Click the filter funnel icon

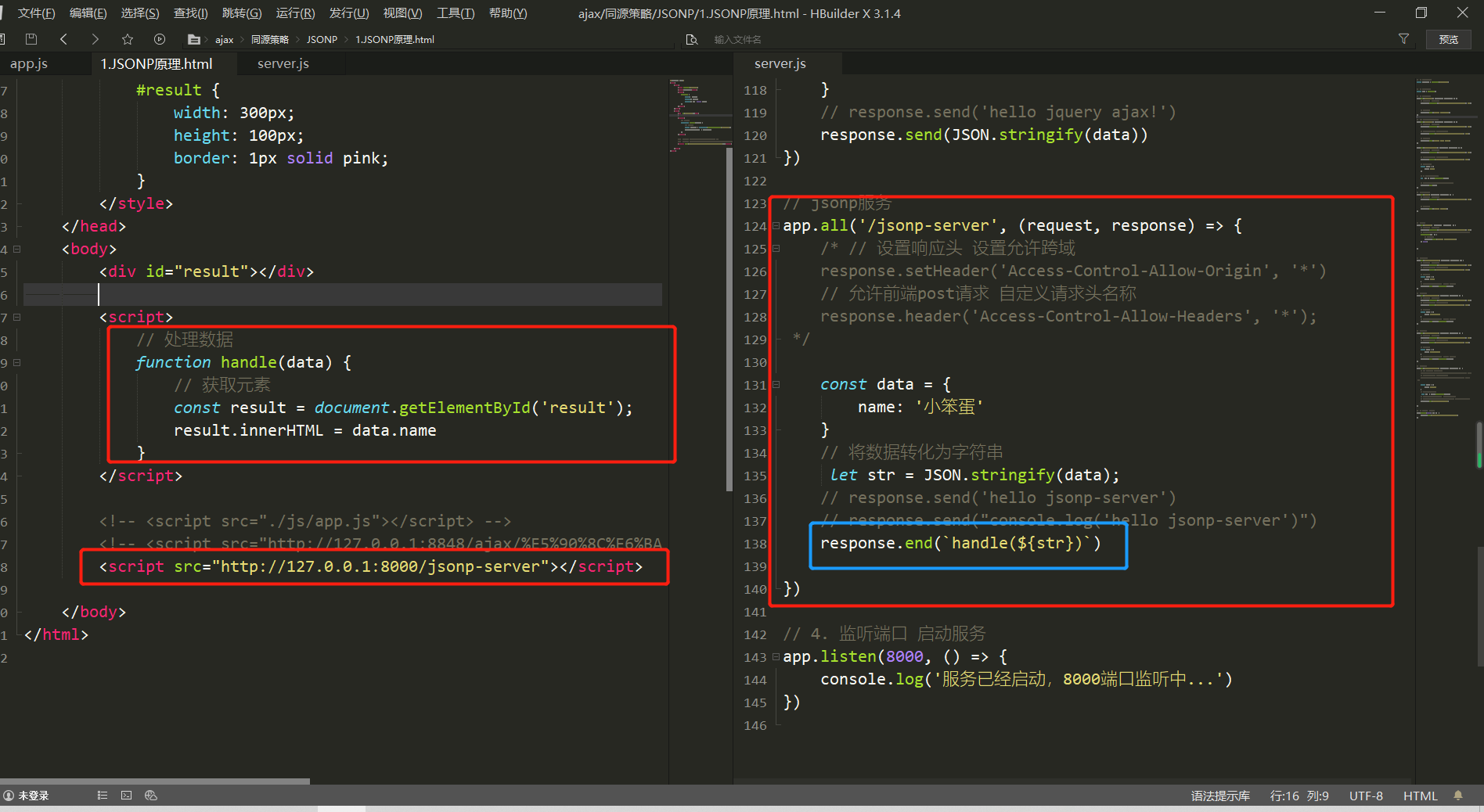point(1404,39)
